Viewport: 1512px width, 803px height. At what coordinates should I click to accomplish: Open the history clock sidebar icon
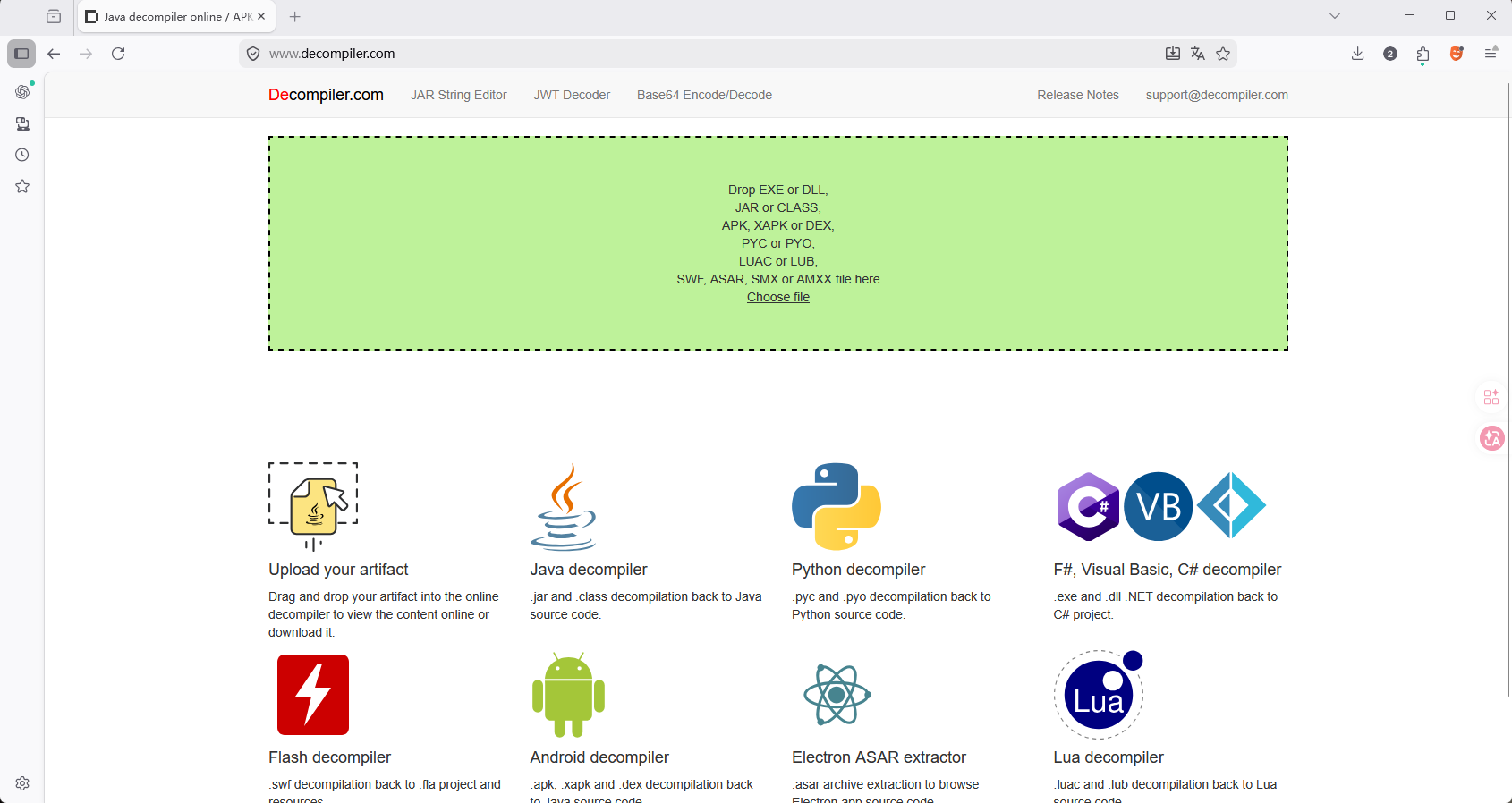click(22, 155)
